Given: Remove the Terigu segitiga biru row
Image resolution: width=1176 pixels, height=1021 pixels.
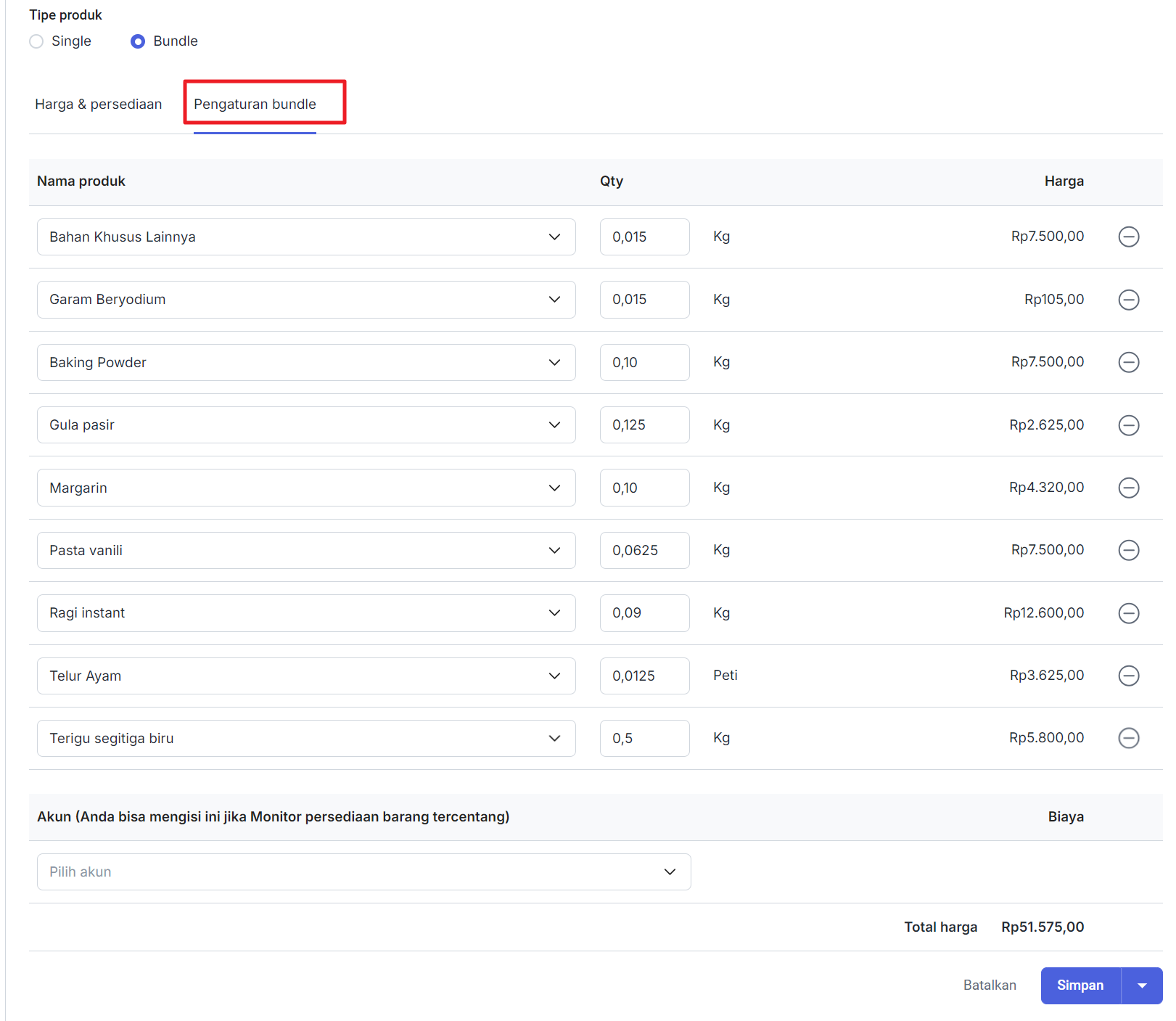Looking at the screenshot, I should [x=1129, y=738].
